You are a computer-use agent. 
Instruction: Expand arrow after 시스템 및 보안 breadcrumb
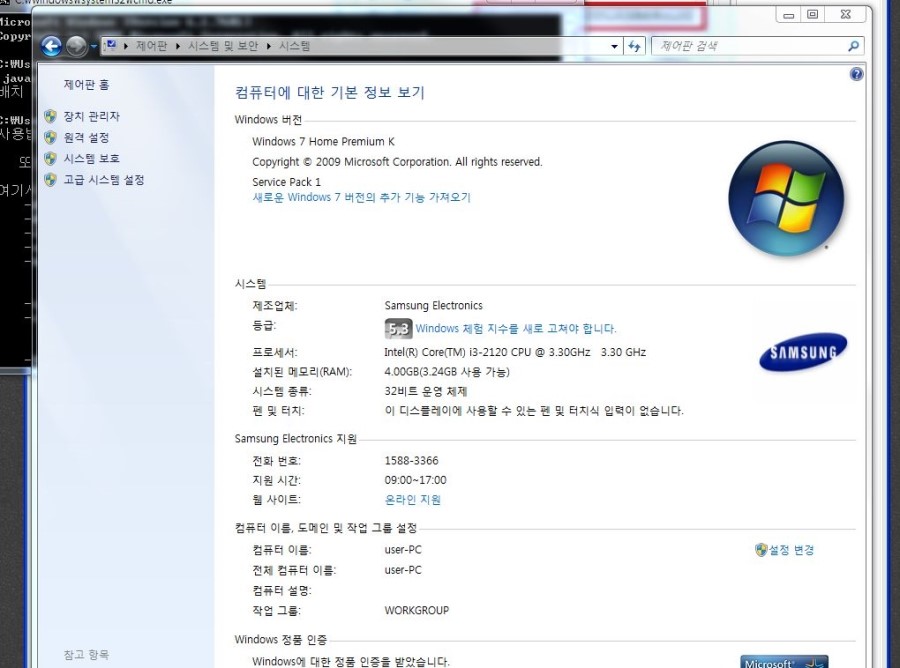(x=269, y=46)
